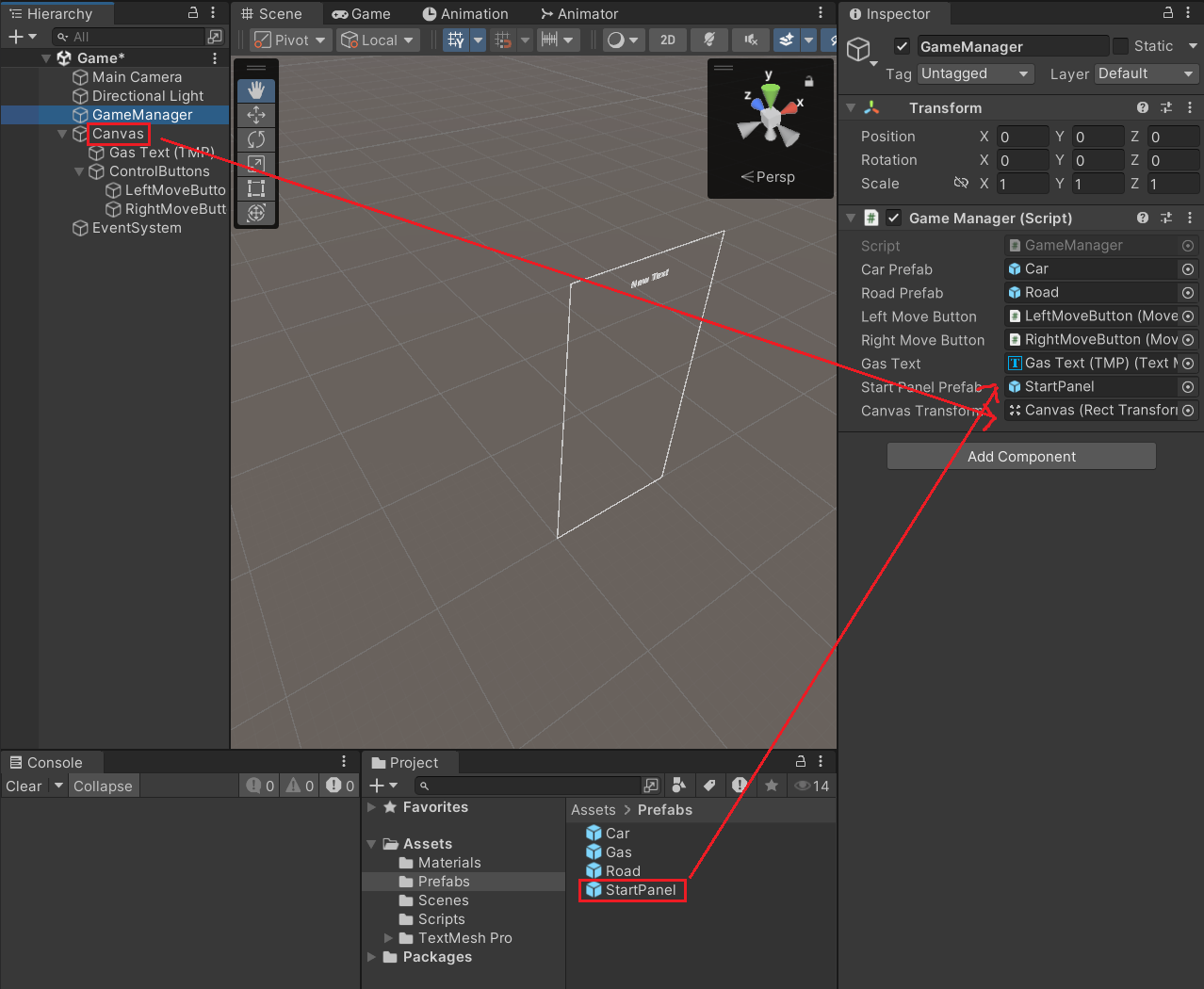Open Transform component help icon
This screenshot has height=989, width=1204.
point(1143,107)
